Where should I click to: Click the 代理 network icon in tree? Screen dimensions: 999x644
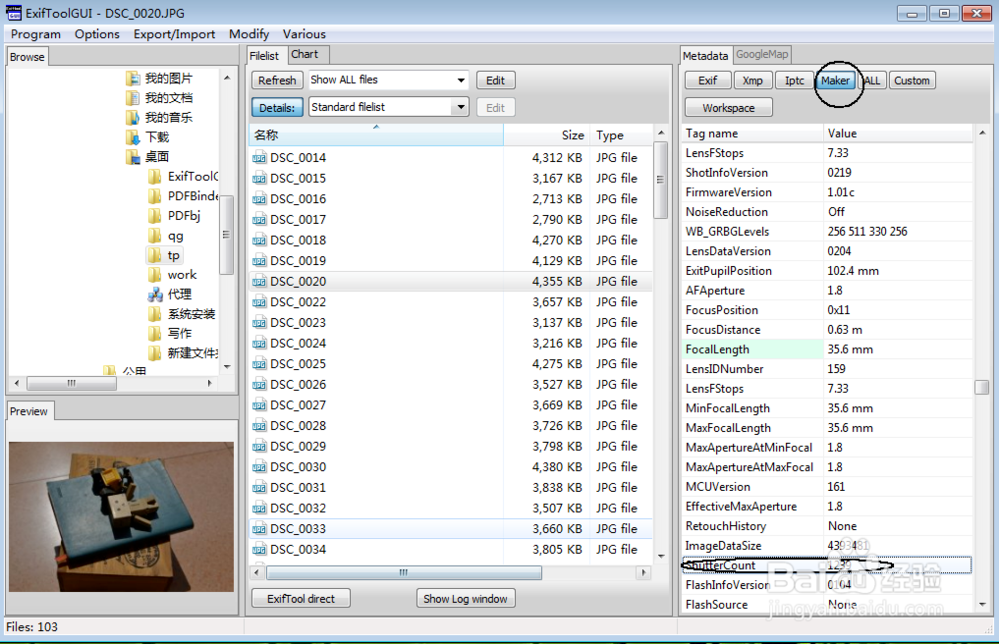tap(154, 295)
